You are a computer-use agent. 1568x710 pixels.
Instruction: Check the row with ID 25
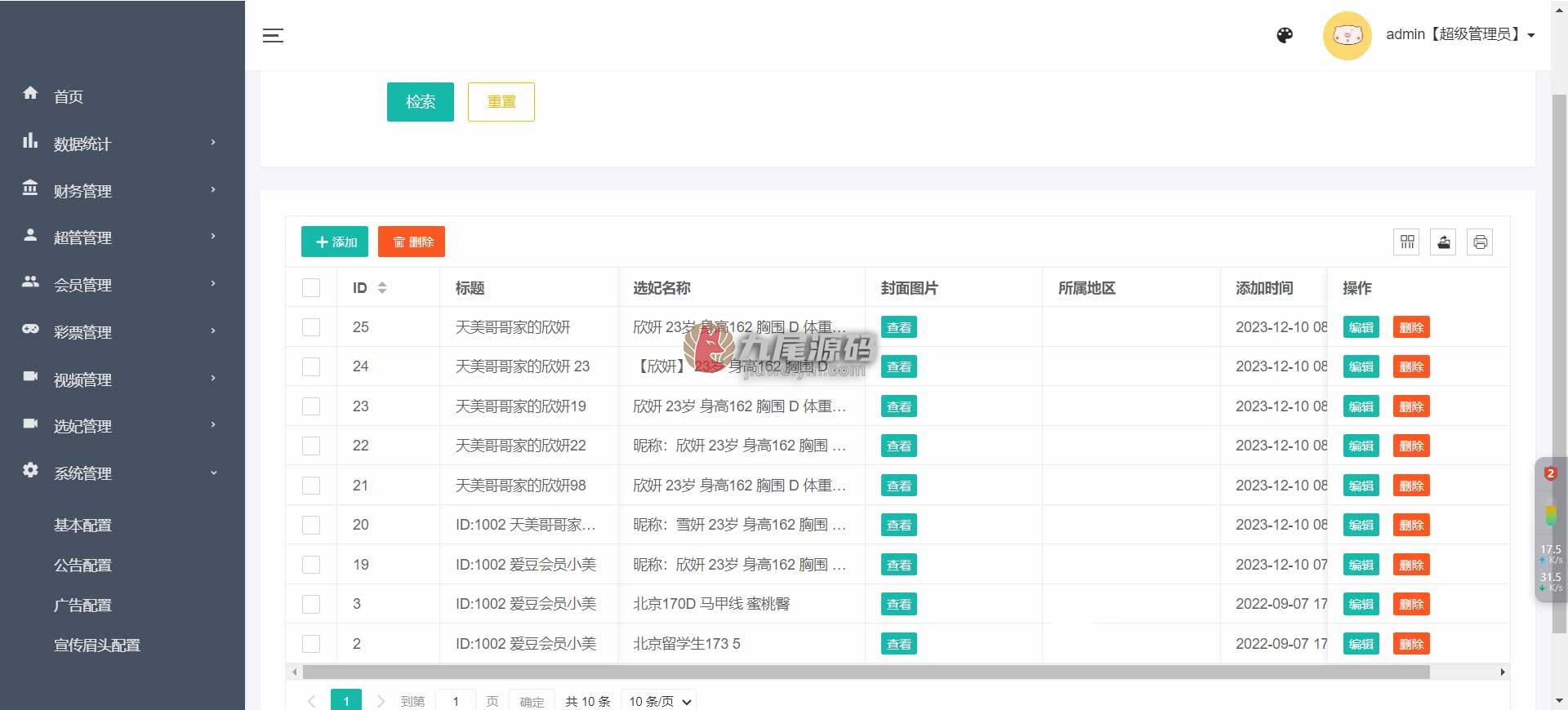pyautogui.click(x=311, y=327)
